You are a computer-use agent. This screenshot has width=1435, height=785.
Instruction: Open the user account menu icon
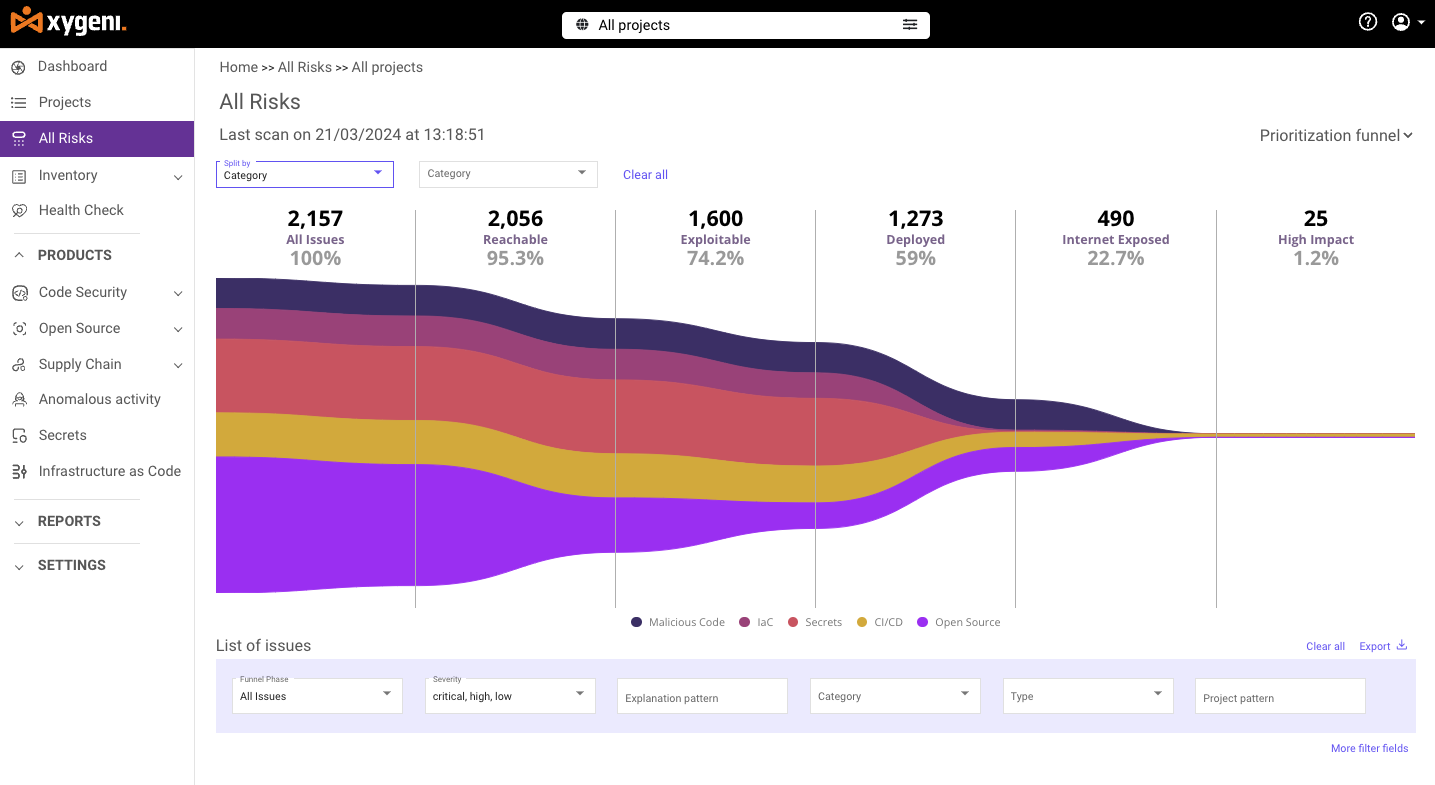[1401, 22]
